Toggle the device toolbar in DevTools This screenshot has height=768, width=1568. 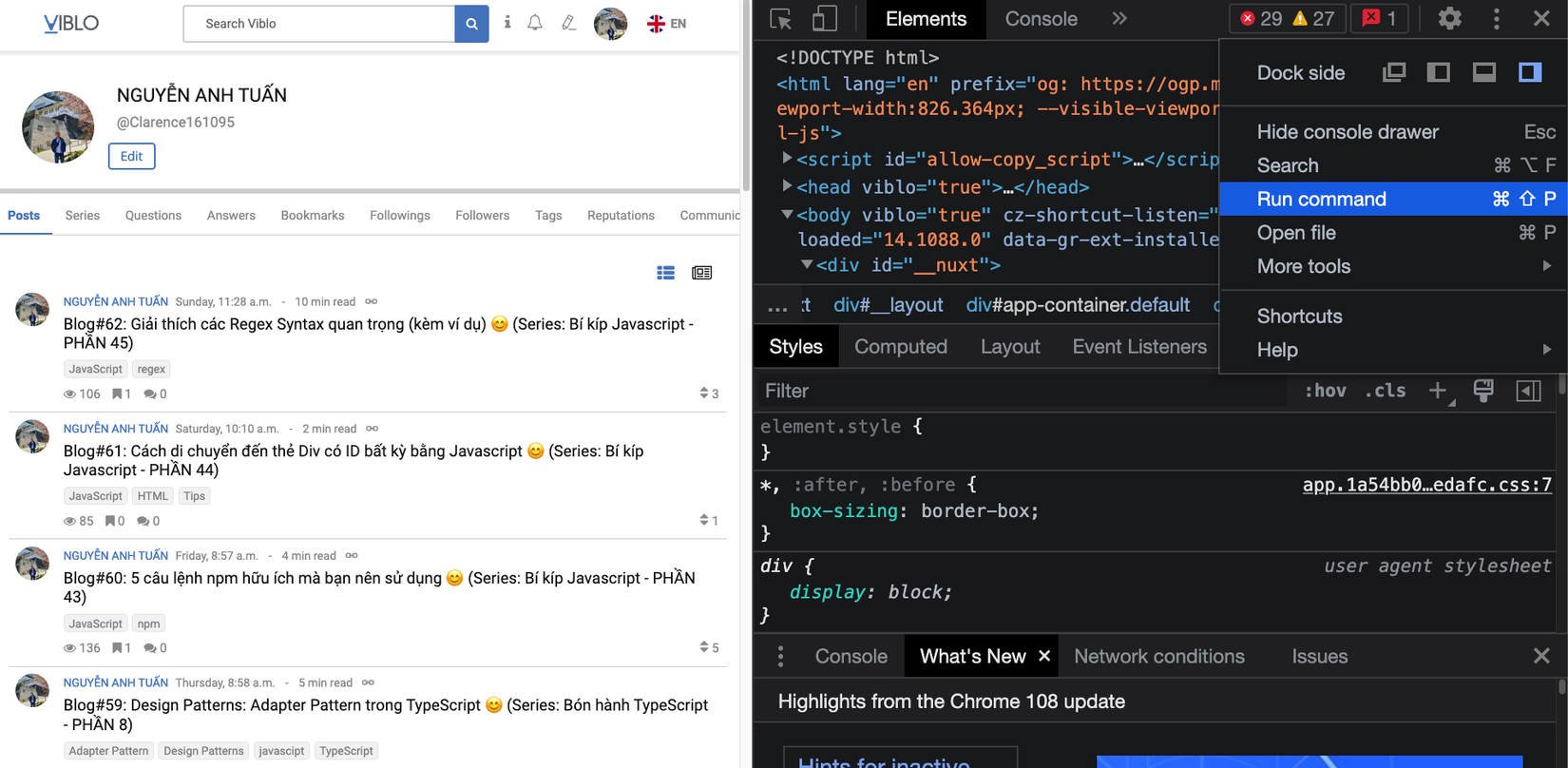[x=824, y=19]
